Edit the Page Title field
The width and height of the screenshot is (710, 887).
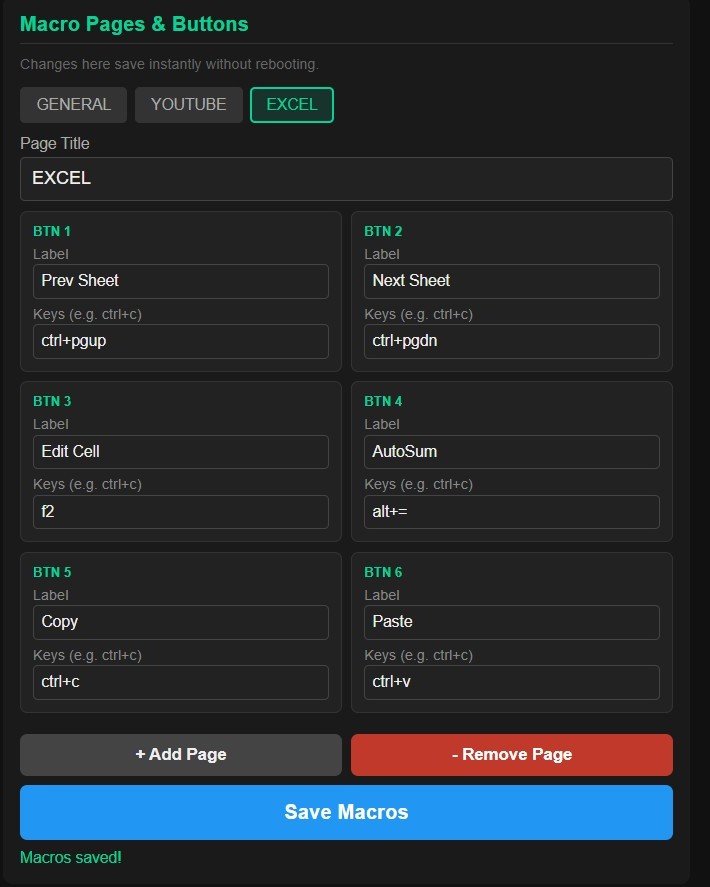346,179
